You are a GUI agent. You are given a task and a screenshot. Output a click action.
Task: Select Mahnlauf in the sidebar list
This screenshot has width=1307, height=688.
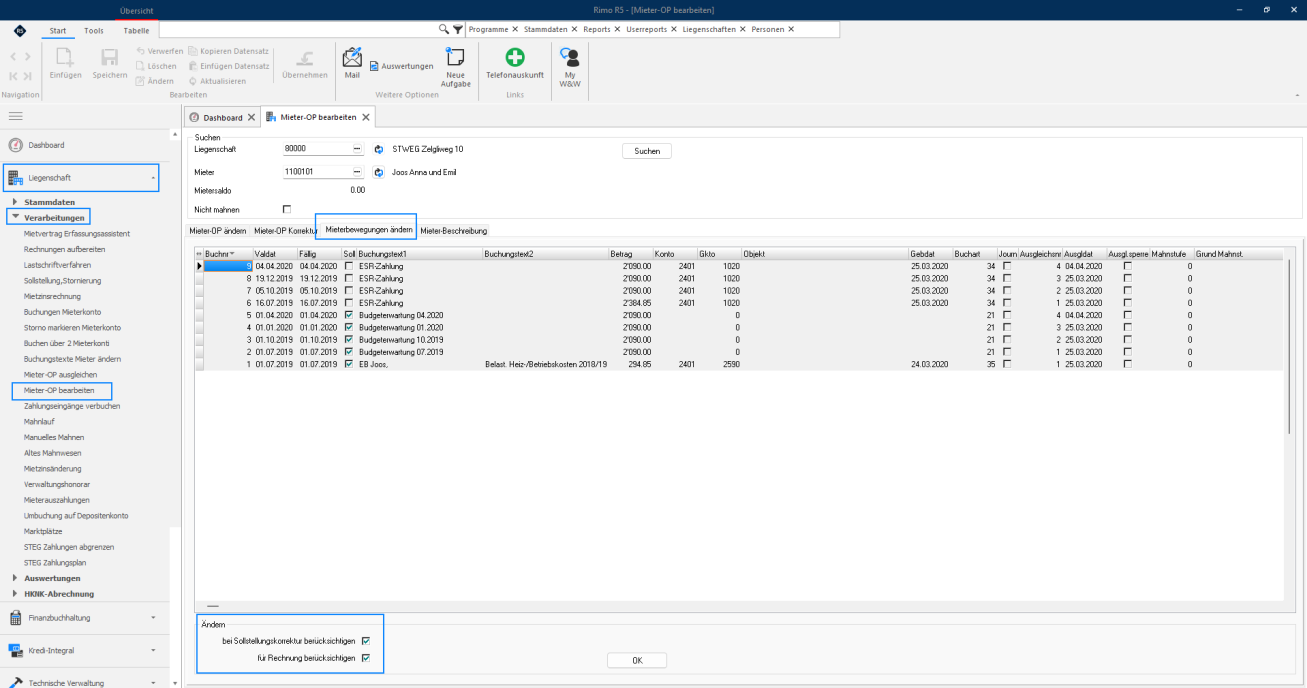(x=39, y=422)
